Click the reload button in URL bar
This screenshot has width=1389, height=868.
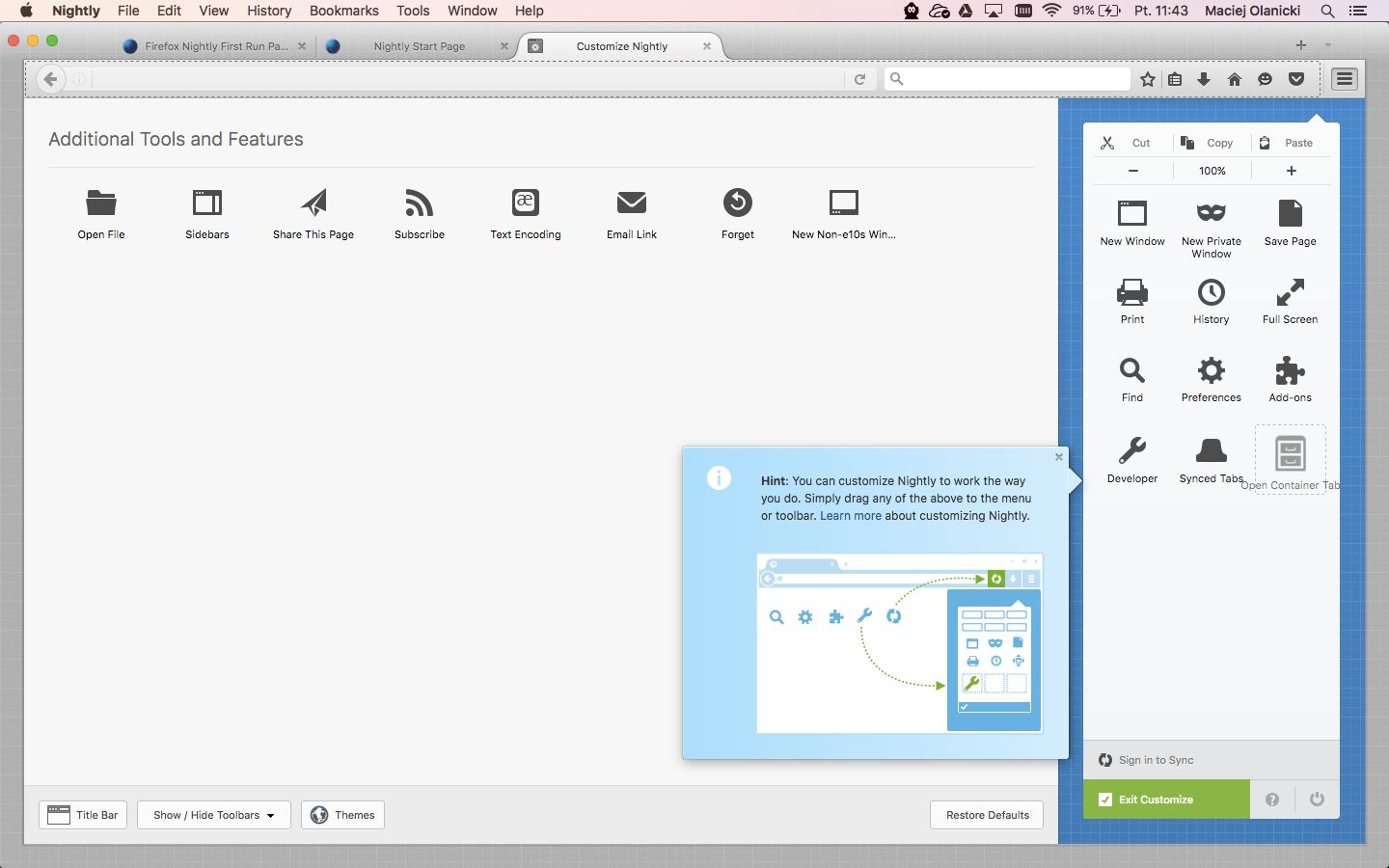[859, 79]
